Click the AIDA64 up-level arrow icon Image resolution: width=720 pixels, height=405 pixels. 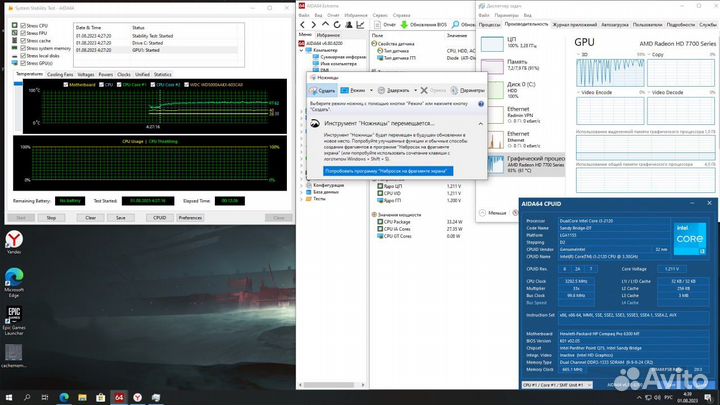[x=325, y=24]
